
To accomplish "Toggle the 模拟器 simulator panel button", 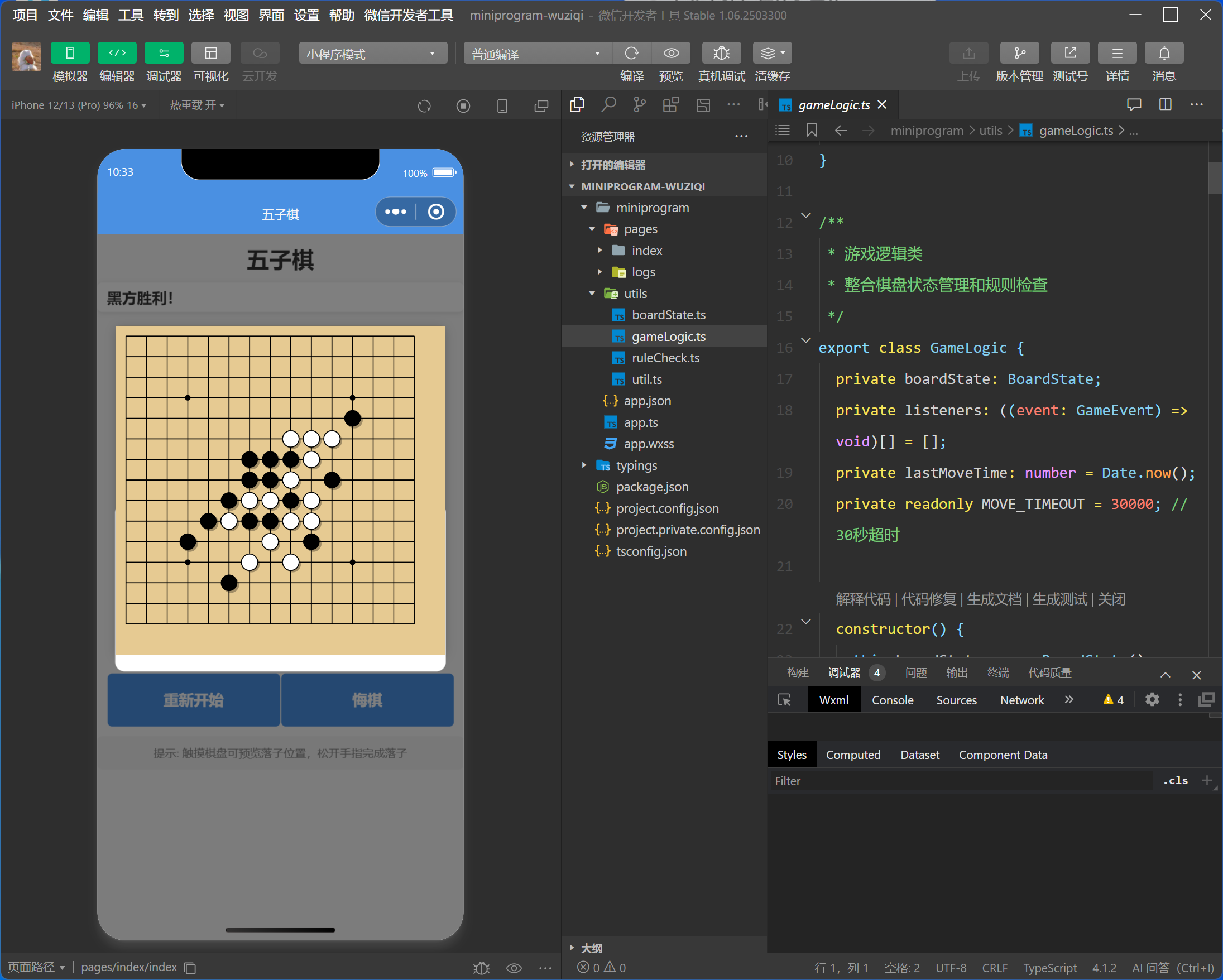I will tap(70, 54).
